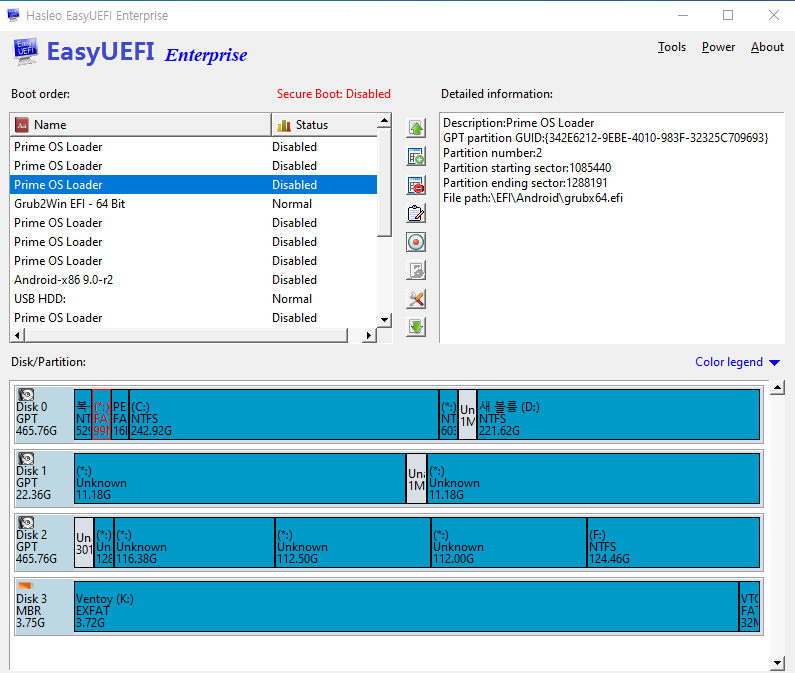Click the Disabled status of Android-x86 entry
The height and width of the screenshot is (673, 795).
pos(295,280)
